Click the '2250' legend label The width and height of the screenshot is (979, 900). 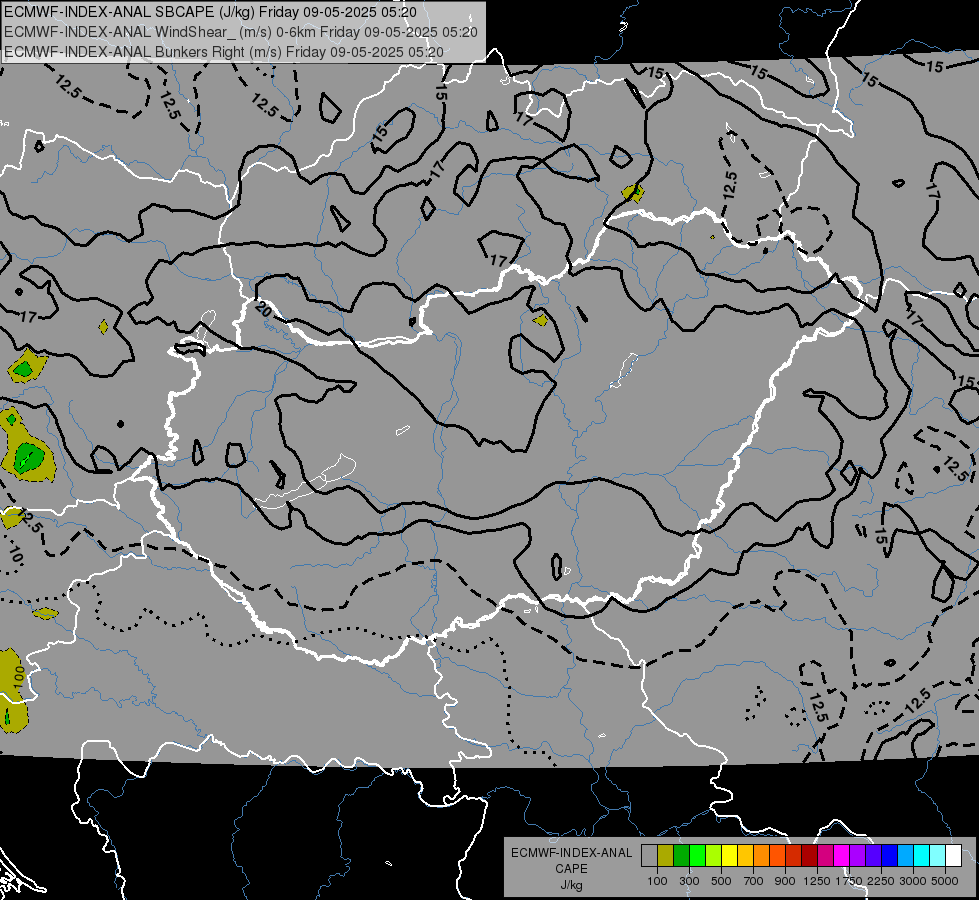click(880, 881)
